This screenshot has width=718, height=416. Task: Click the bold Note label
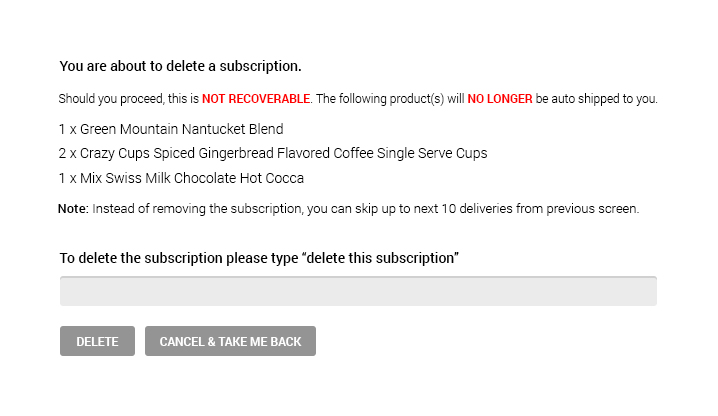coord(73,209)
